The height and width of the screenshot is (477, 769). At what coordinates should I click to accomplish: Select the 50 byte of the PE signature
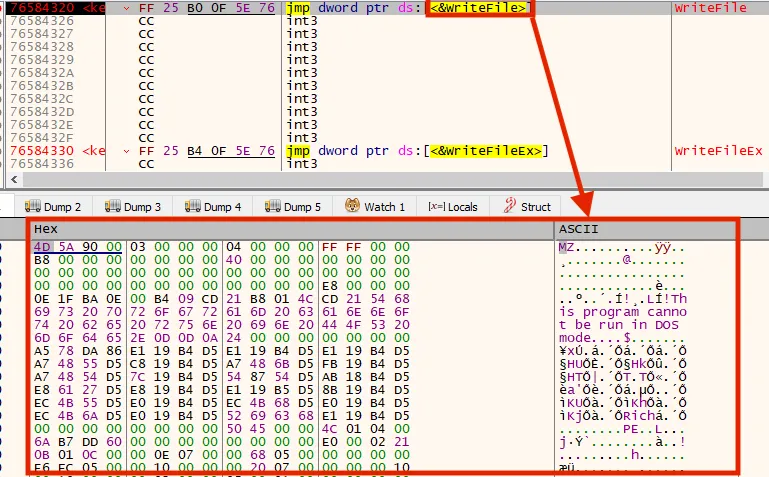(x=233, y=428)
